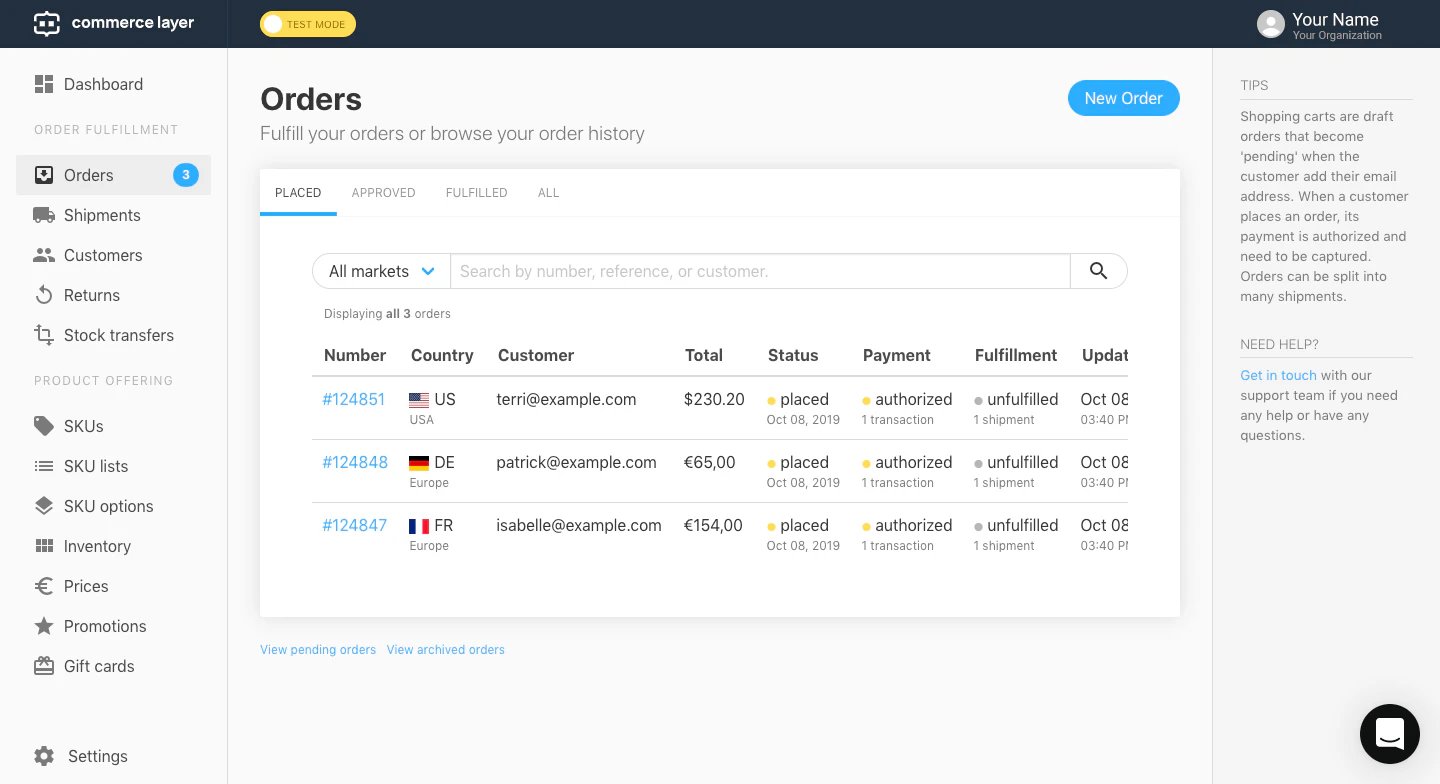Screen dimensions: 1440x784
Task: Click the Returns icon in the sidebar
Action: (44, 295)
